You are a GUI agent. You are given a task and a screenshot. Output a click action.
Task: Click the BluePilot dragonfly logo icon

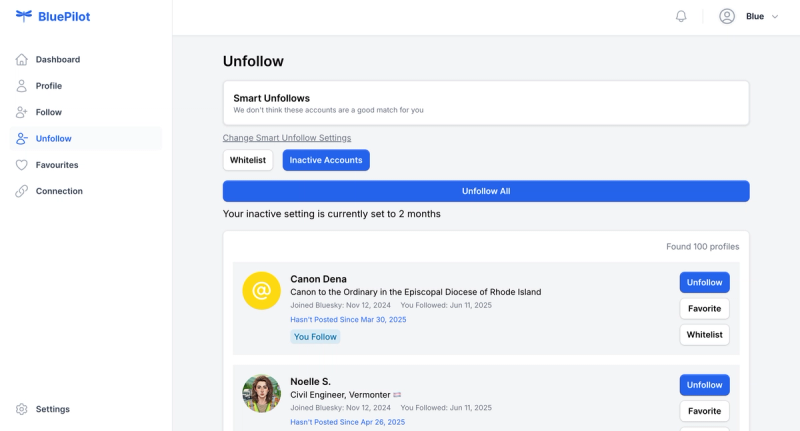(x=23, y=16)
